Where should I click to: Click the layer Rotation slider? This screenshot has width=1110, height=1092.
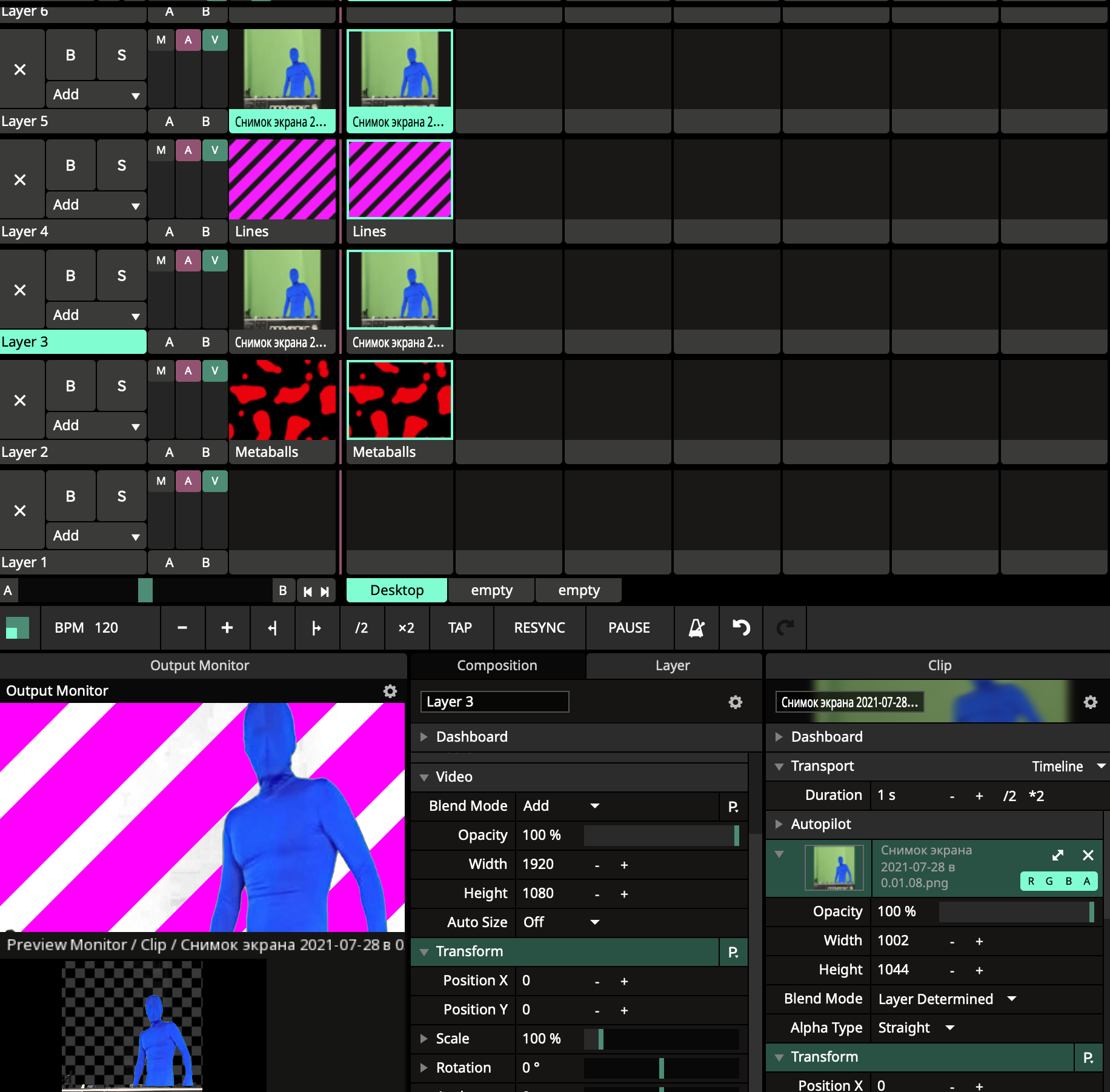pyautogui.click(x=661, y=1068)
